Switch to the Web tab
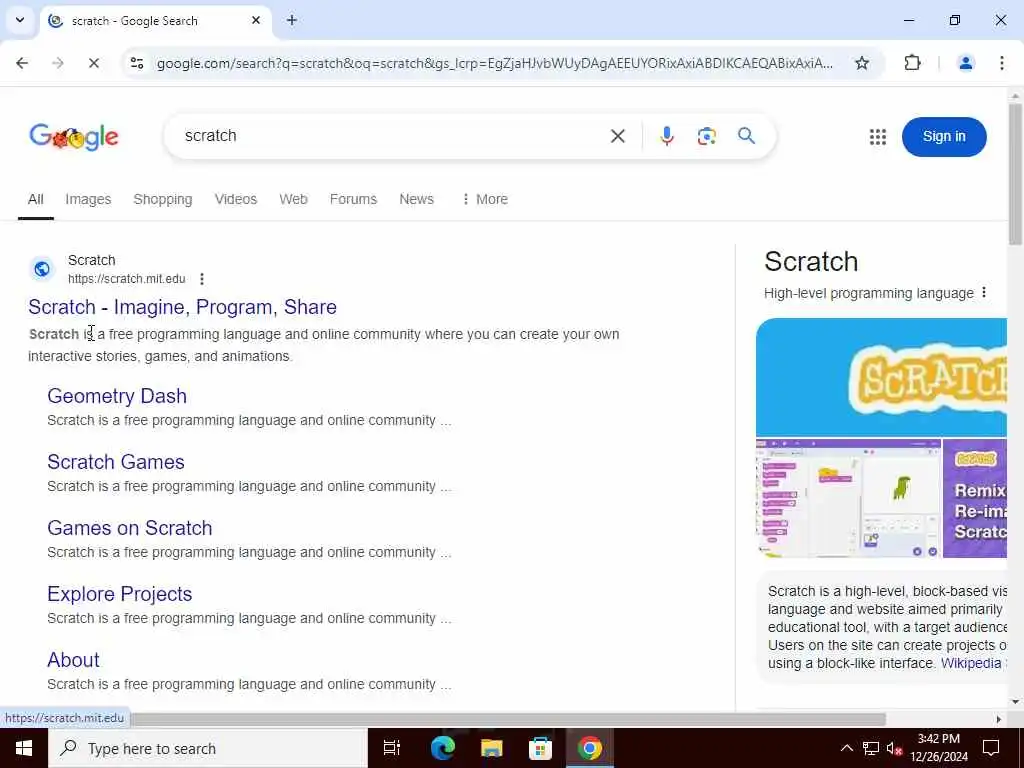Viewport: 1024px width, 768px height. pyautogui.click(x=293, y=199)
